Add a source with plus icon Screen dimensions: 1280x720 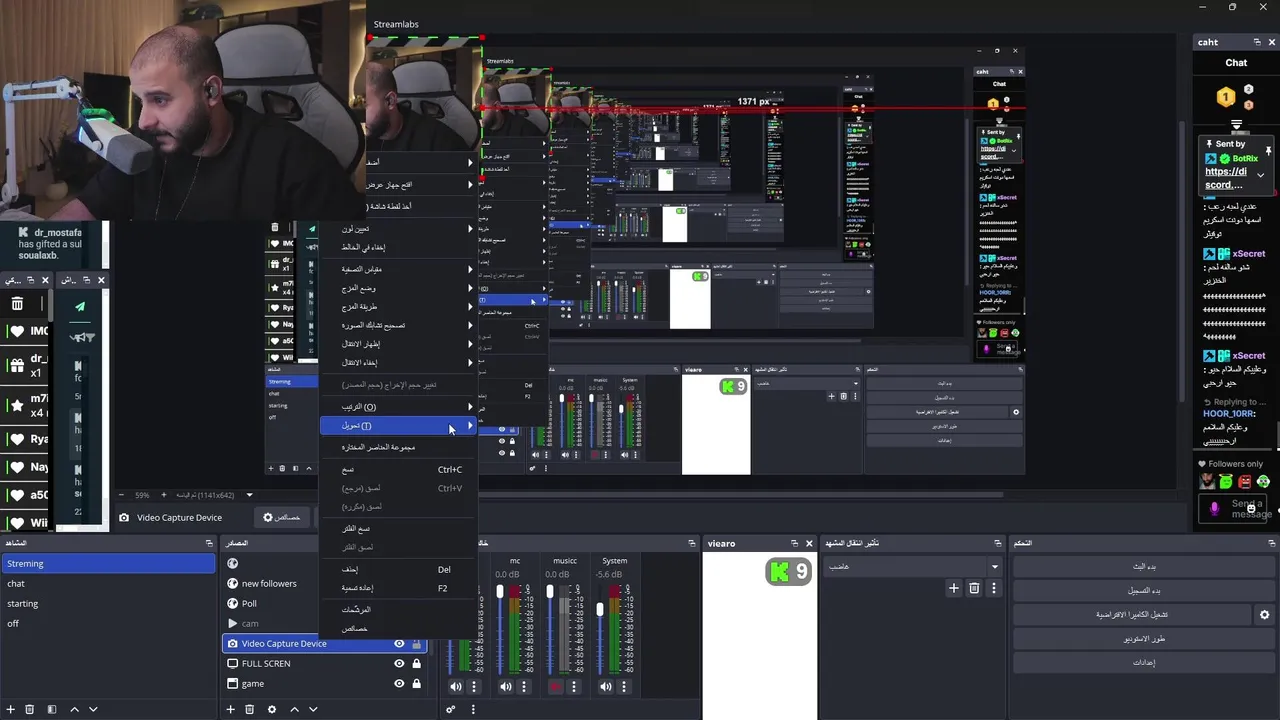click(230, 709)
